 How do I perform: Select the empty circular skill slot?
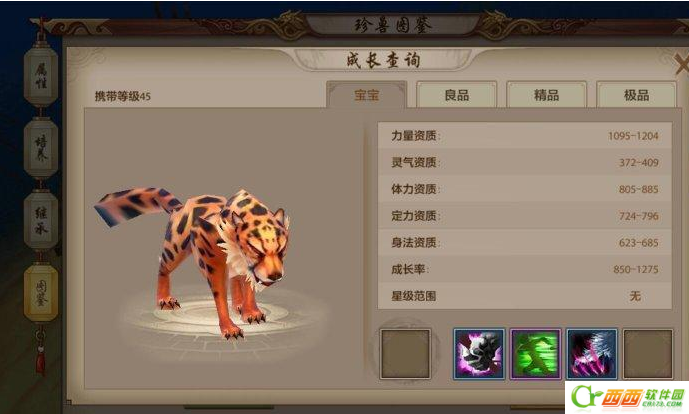[405, 354]
